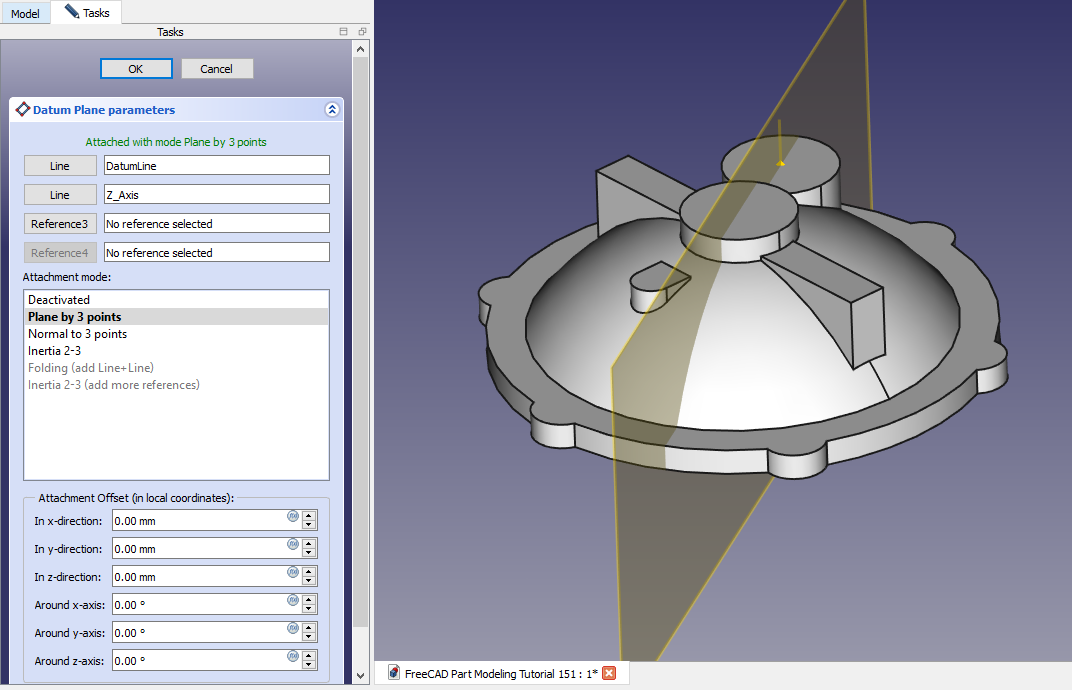Click the Cancel button
The height and width of the screenshot is (690, 1072).
217,69
